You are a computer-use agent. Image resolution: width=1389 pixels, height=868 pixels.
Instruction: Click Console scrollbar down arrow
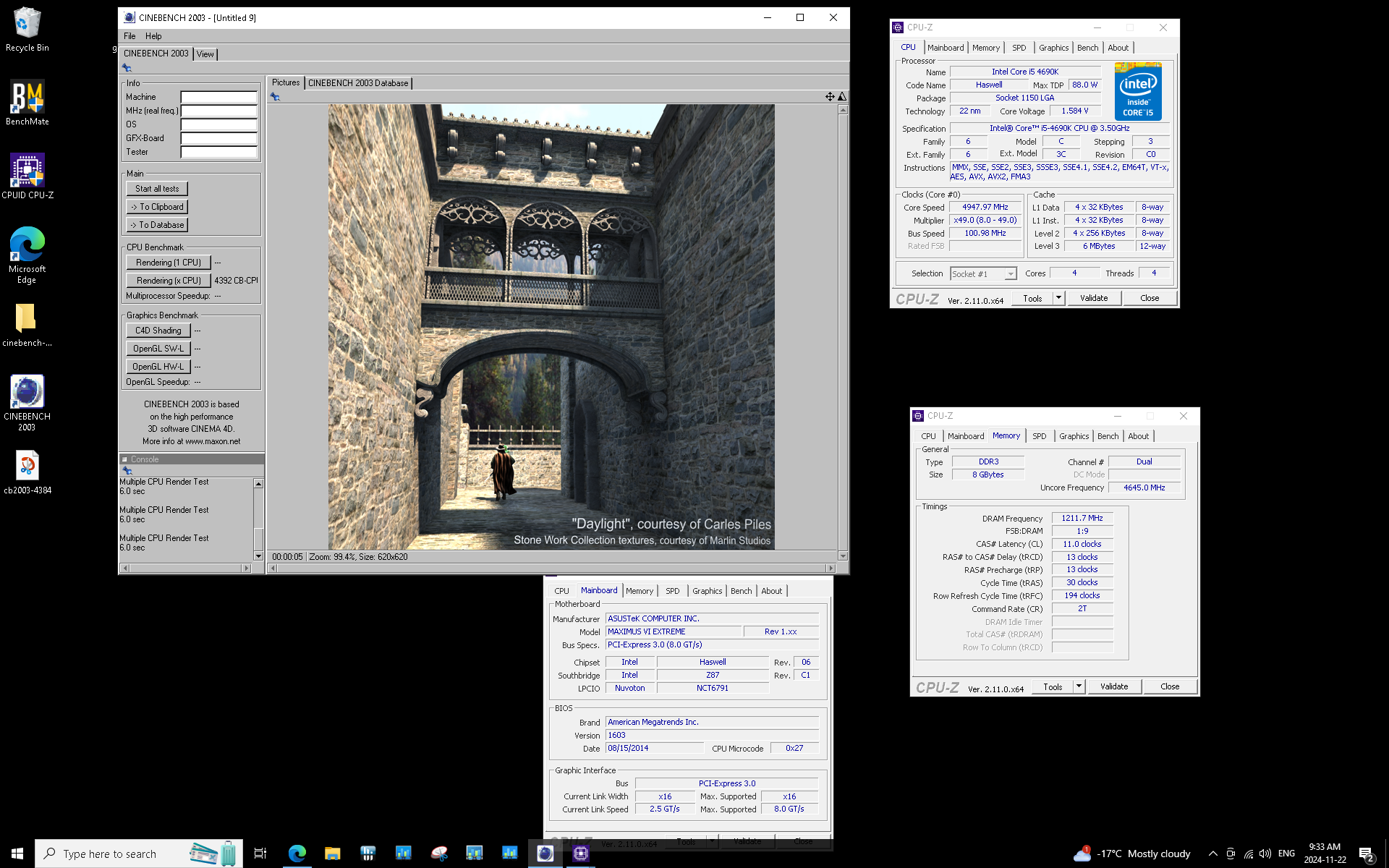[258, 556]
